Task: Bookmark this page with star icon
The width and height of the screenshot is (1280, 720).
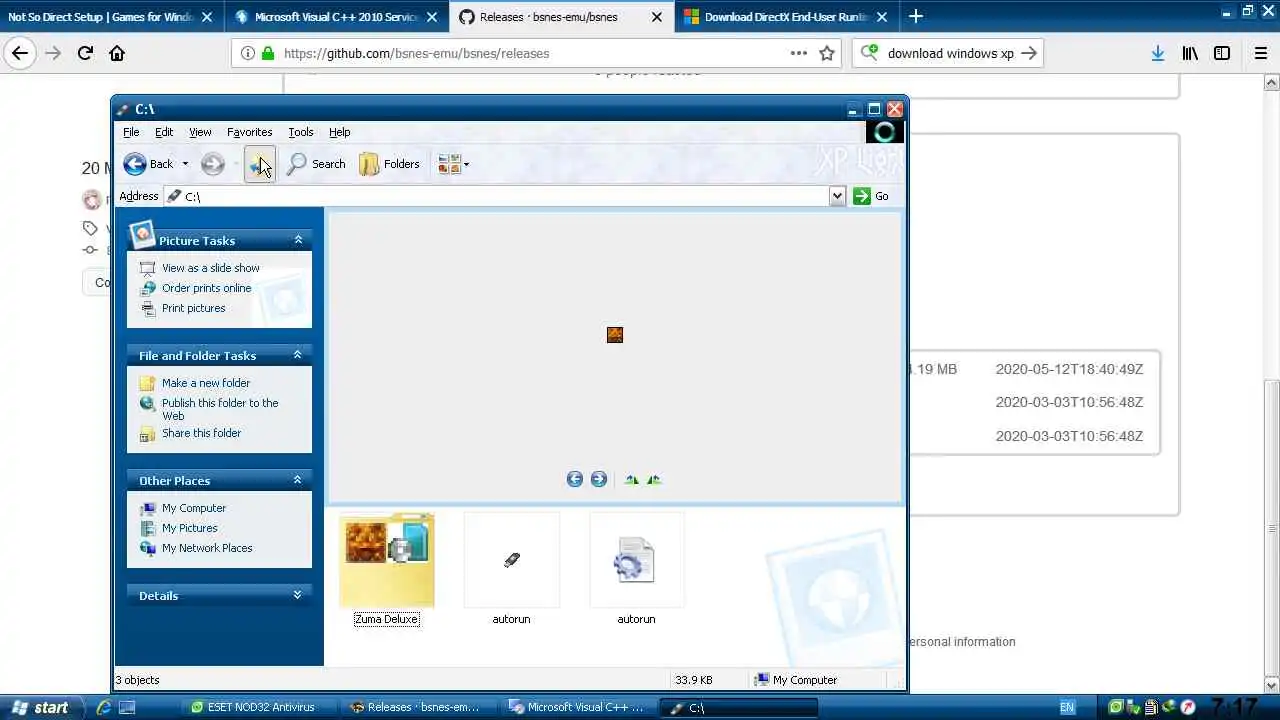Action: [x=827, y=53]
